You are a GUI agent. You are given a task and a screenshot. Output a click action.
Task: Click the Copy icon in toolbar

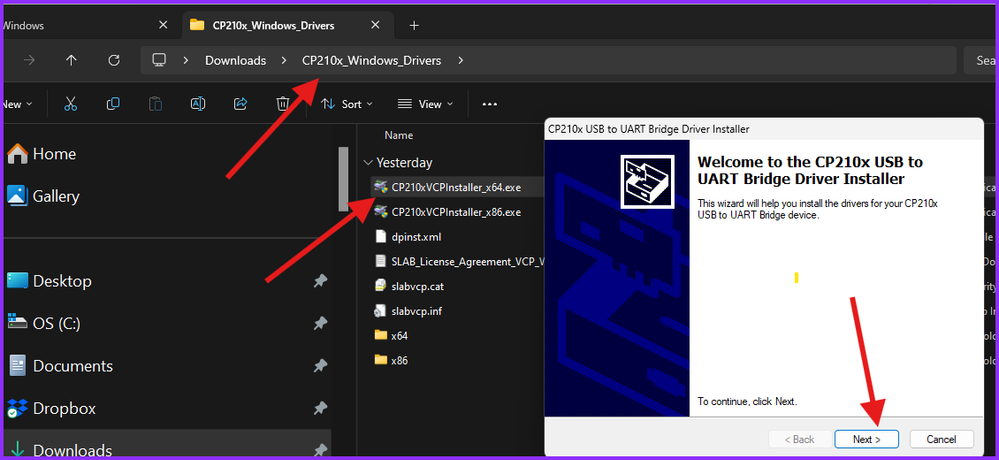tap(113, 104)
